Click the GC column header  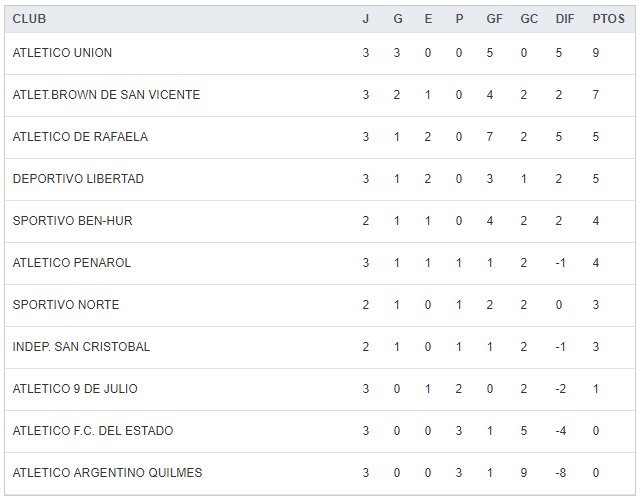(x=529, y=19)
